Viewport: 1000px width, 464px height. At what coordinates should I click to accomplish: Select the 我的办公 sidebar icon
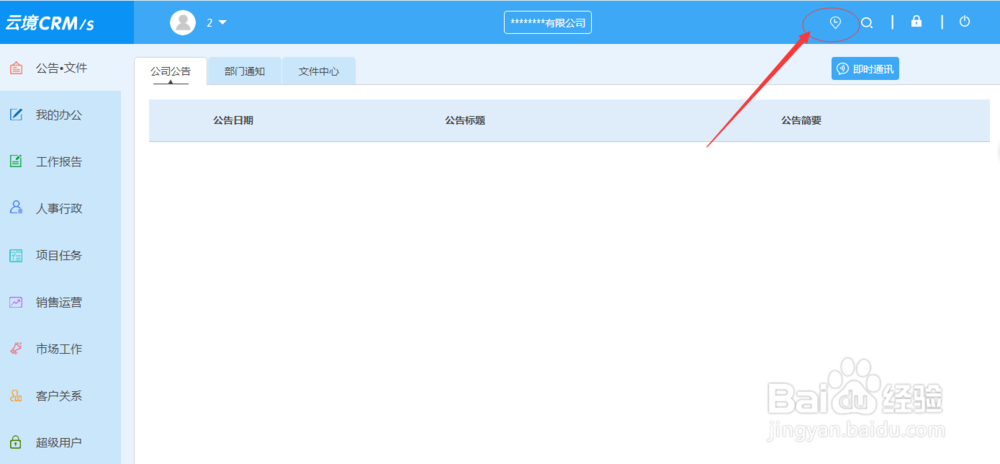click(x=16, y=115)
